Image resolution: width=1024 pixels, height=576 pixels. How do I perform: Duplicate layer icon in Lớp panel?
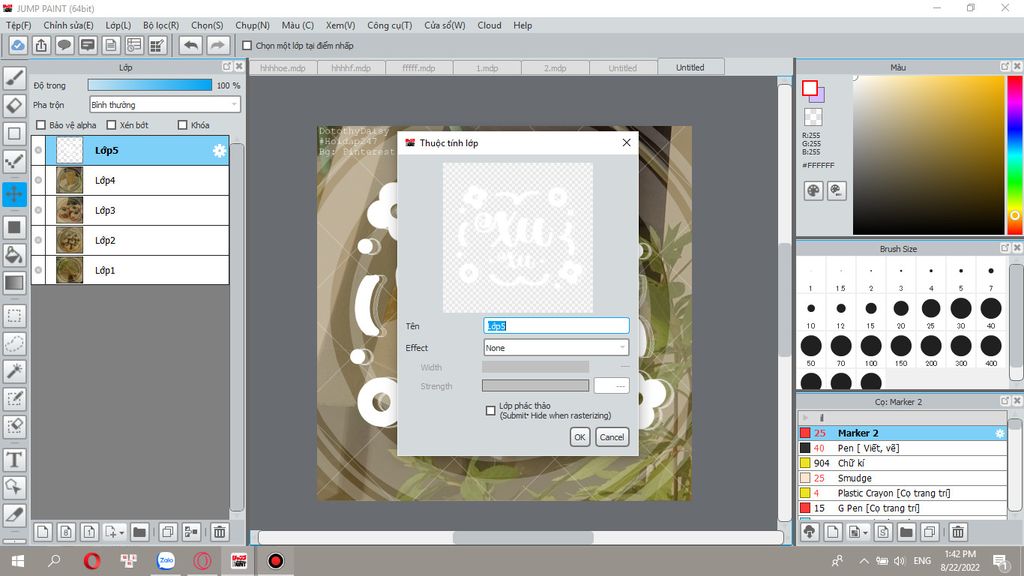coord(168,532)
